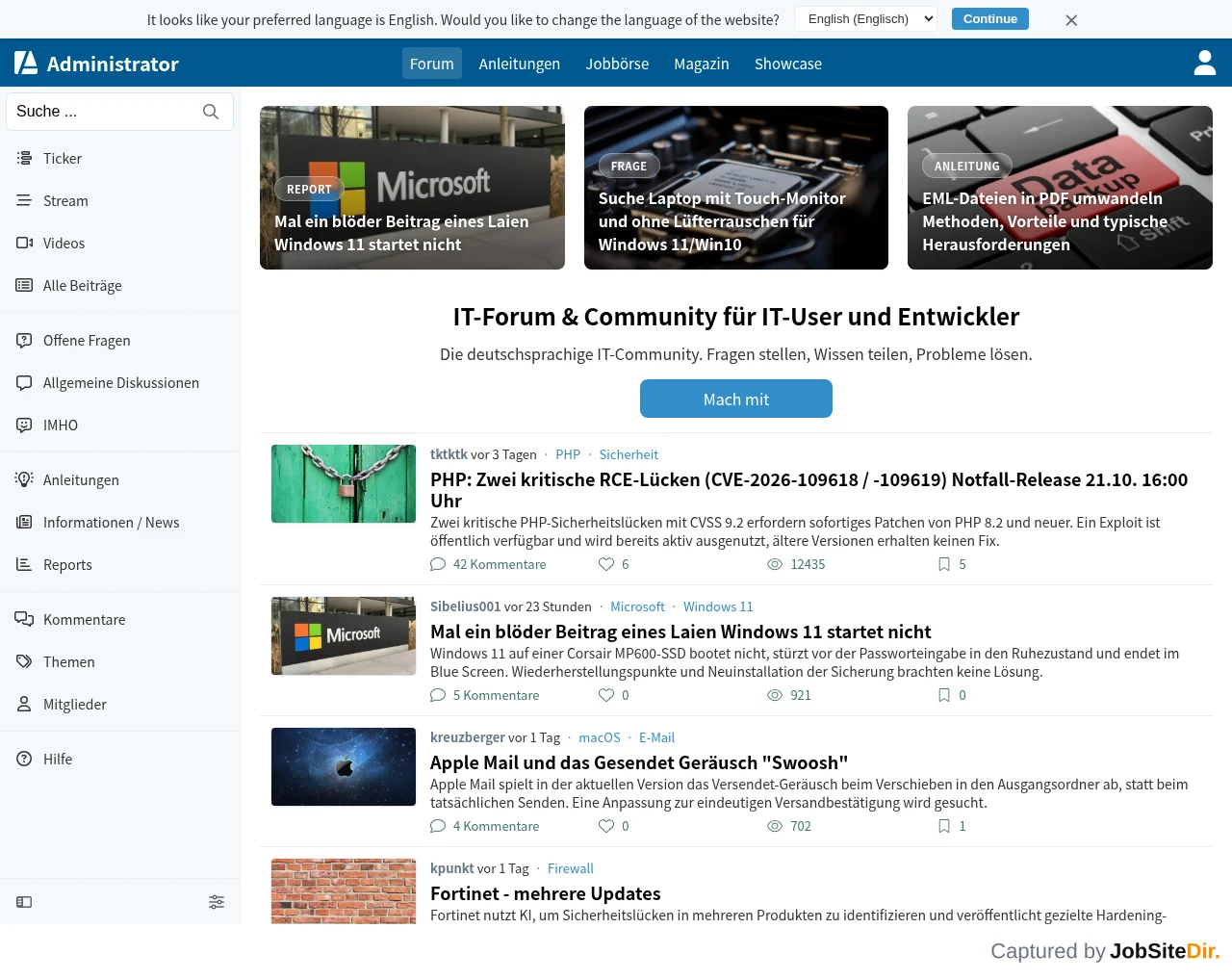Click the Mach mit button
The height and width of the screenshot is (980, 1232).
736,399
